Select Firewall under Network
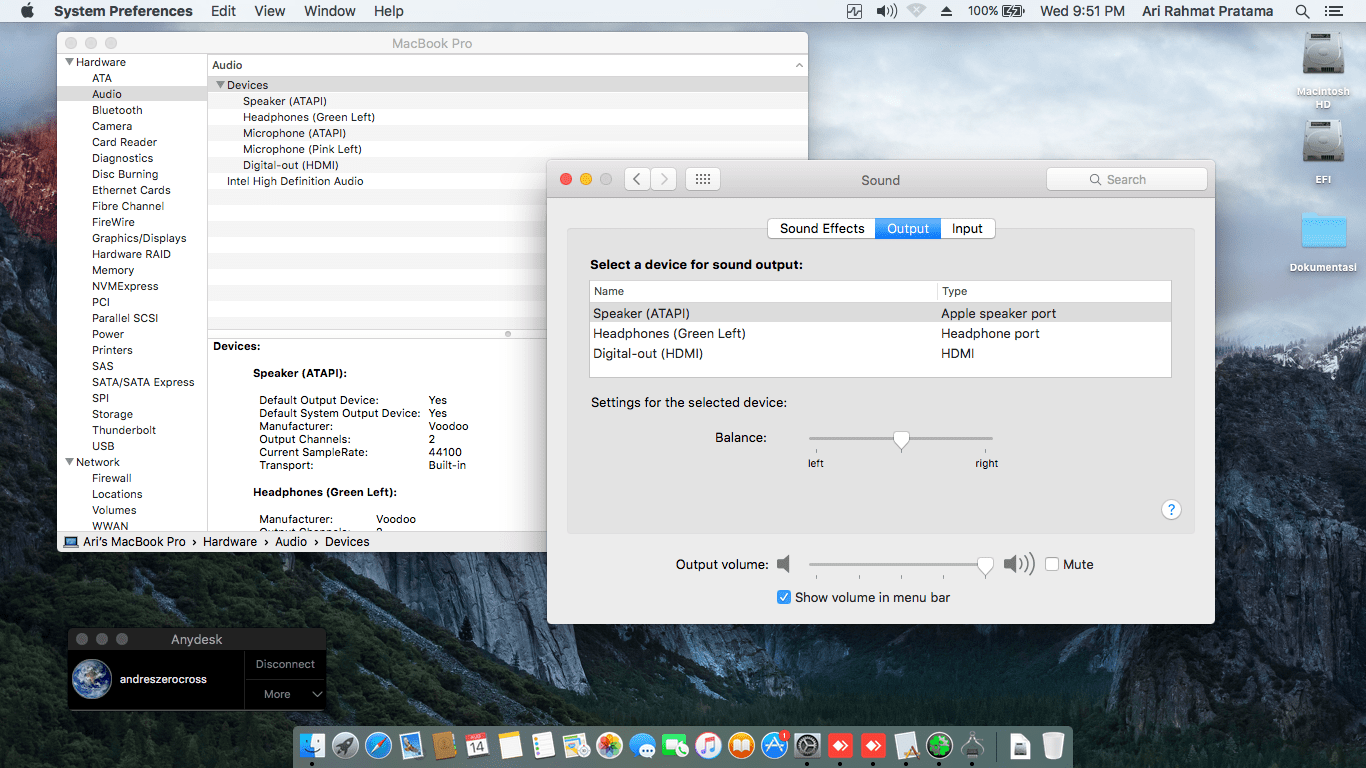This screenshot has width=1366, height=768. [x=112, y=478]
